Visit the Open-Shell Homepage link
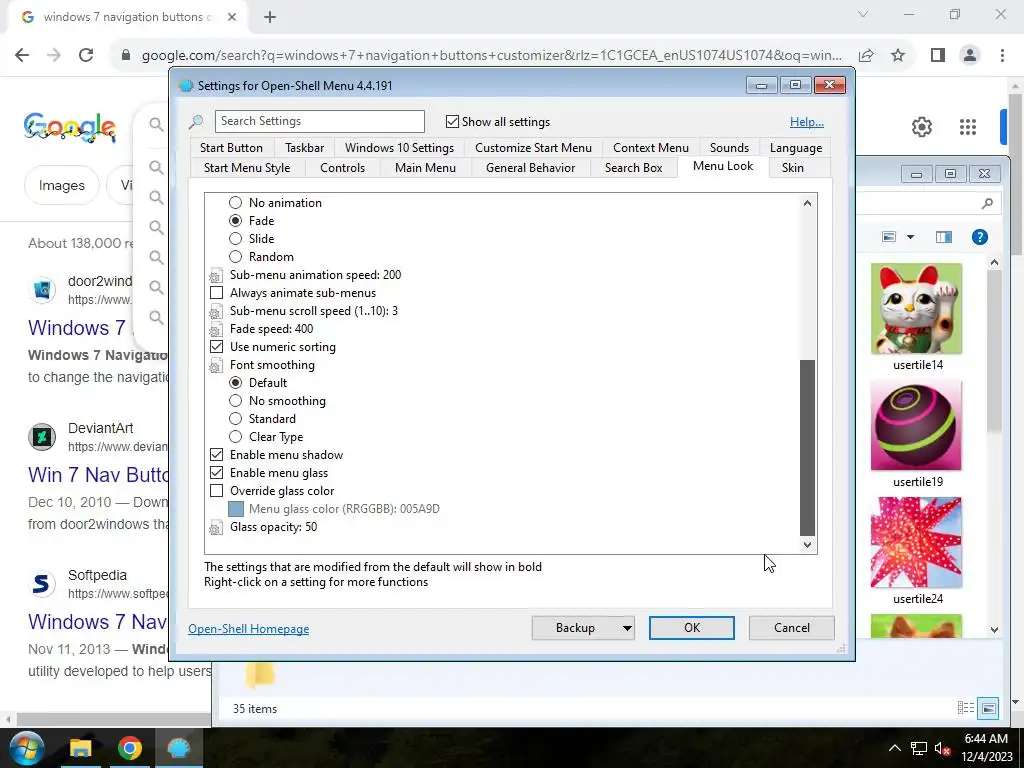Viewport: 1024px width, 768px height. (x=249, y=629)
